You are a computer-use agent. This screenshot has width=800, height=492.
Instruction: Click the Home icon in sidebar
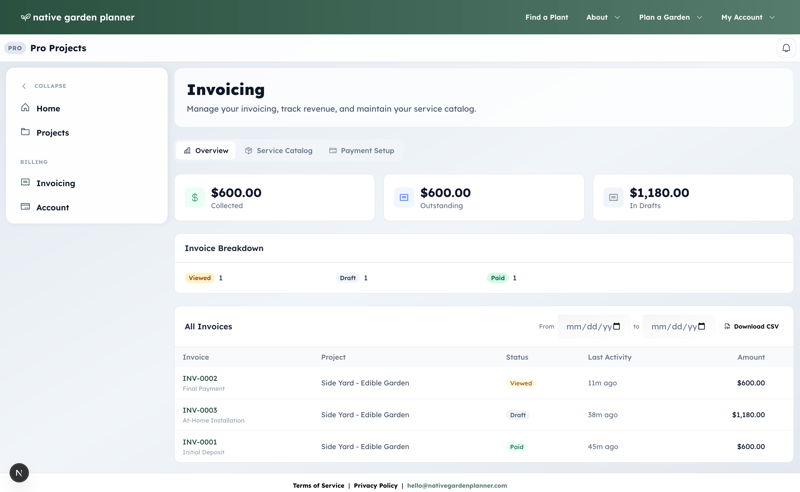tap(26, 108)
